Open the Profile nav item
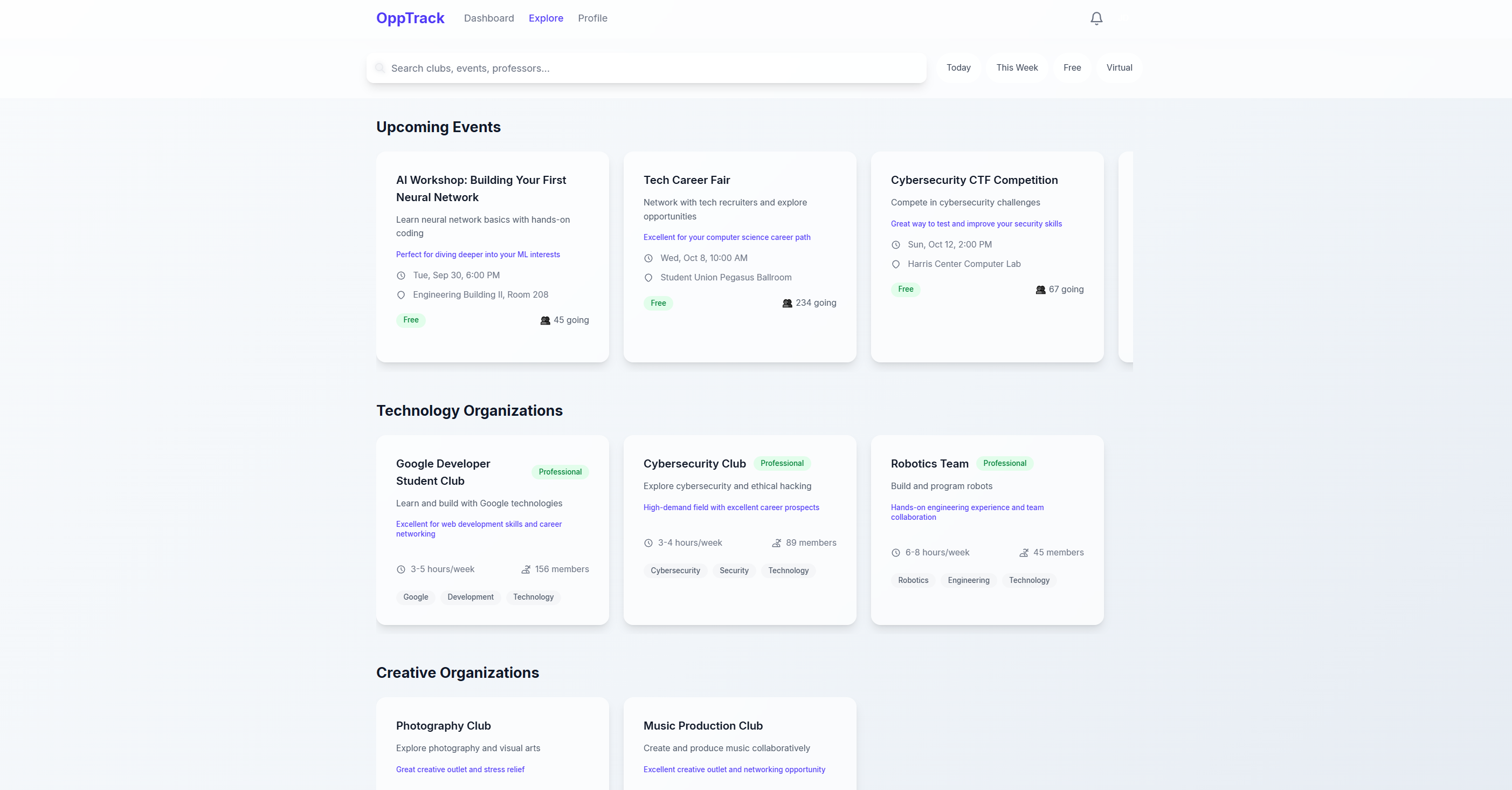This screenshot has width=1512, height=790. (x=592, y=18)
